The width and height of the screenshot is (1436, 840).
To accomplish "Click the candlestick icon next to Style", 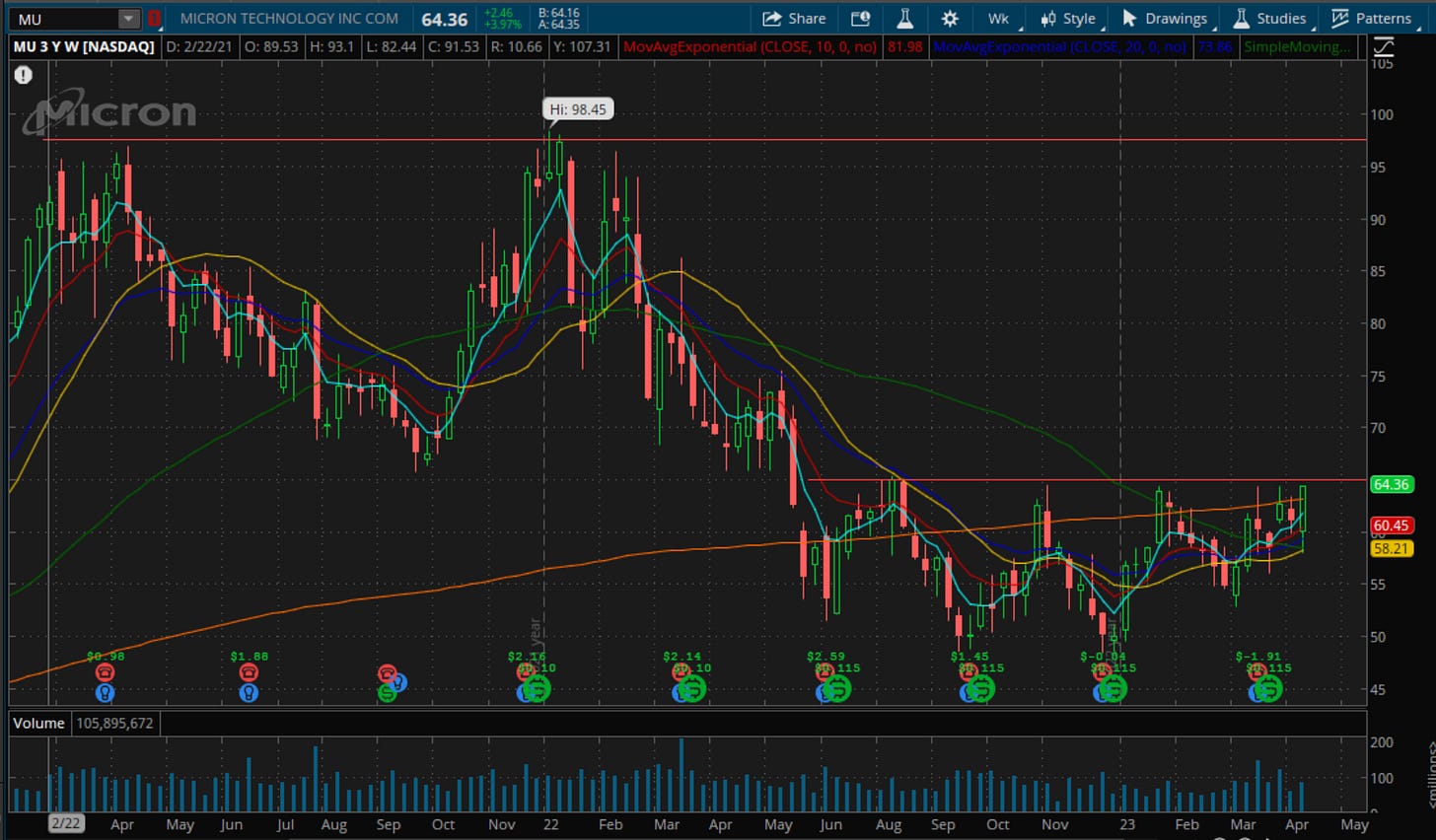I will click(1048, 19).
